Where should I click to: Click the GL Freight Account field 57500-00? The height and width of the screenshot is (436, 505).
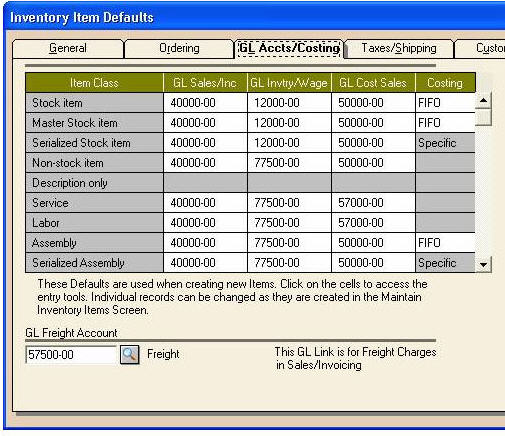click(71, 355)
